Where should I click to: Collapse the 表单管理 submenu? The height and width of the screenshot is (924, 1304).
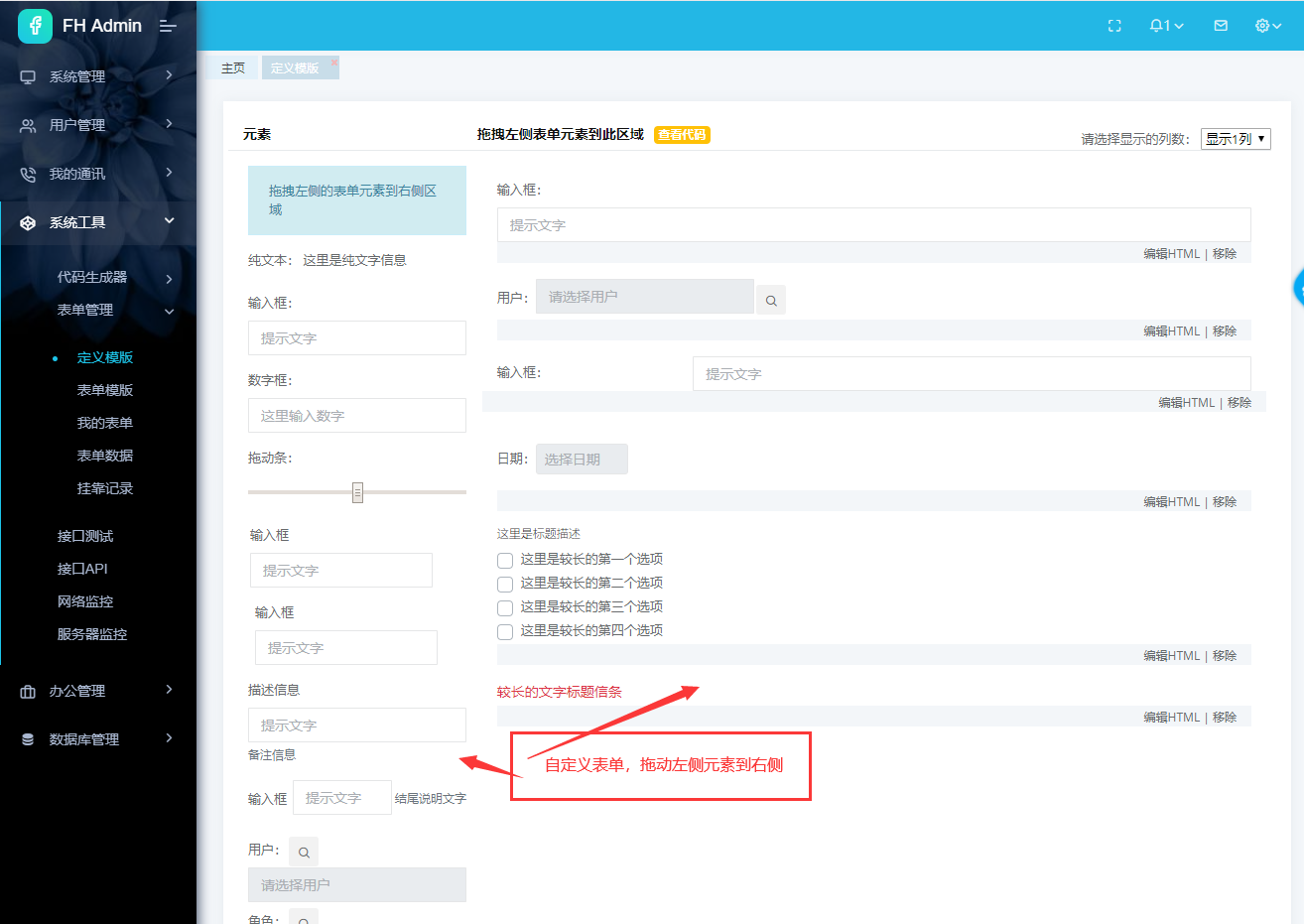[170, 312]
